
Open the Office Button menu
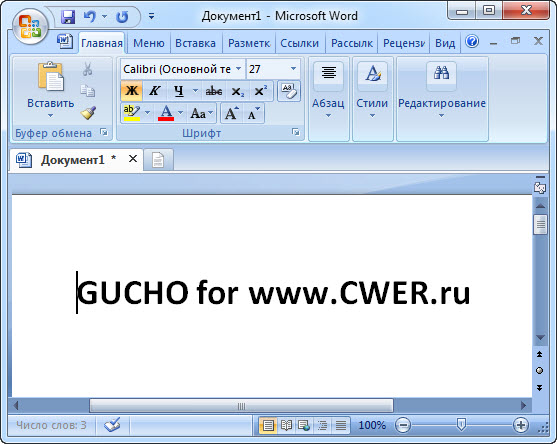30,26
